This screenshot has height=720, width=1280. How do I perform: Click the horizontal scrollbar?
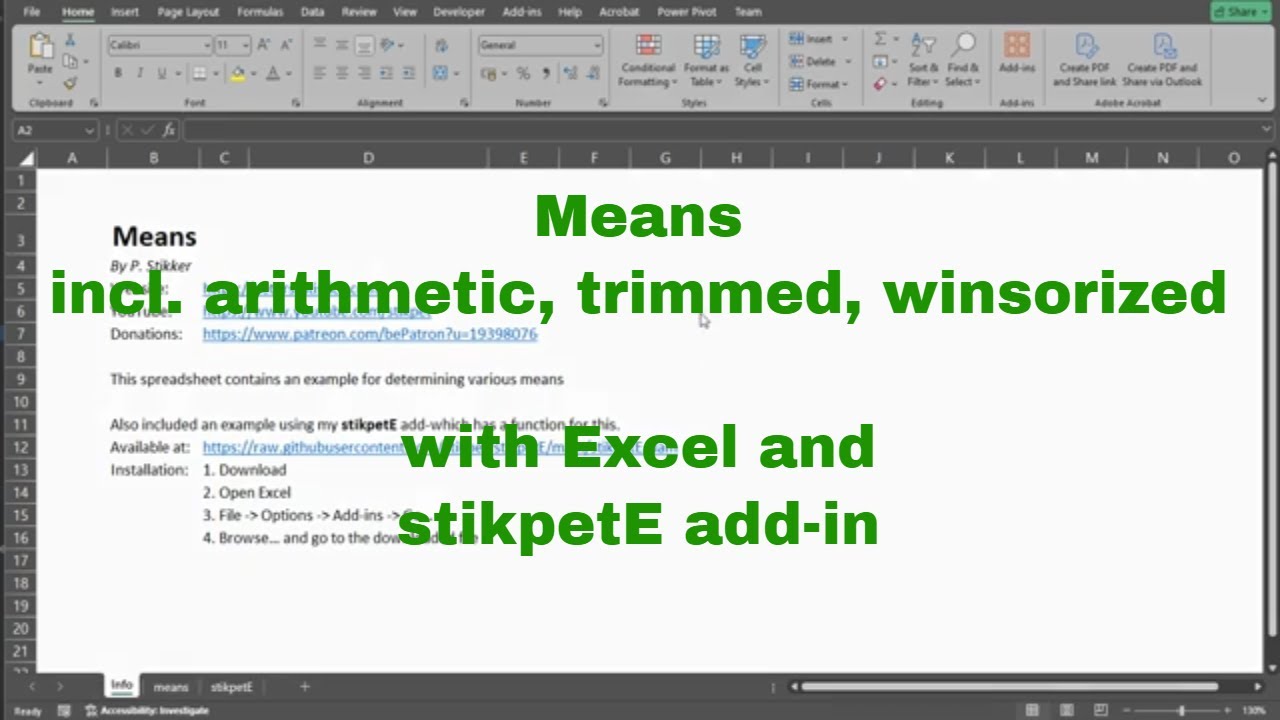(x=1010, y=687)
